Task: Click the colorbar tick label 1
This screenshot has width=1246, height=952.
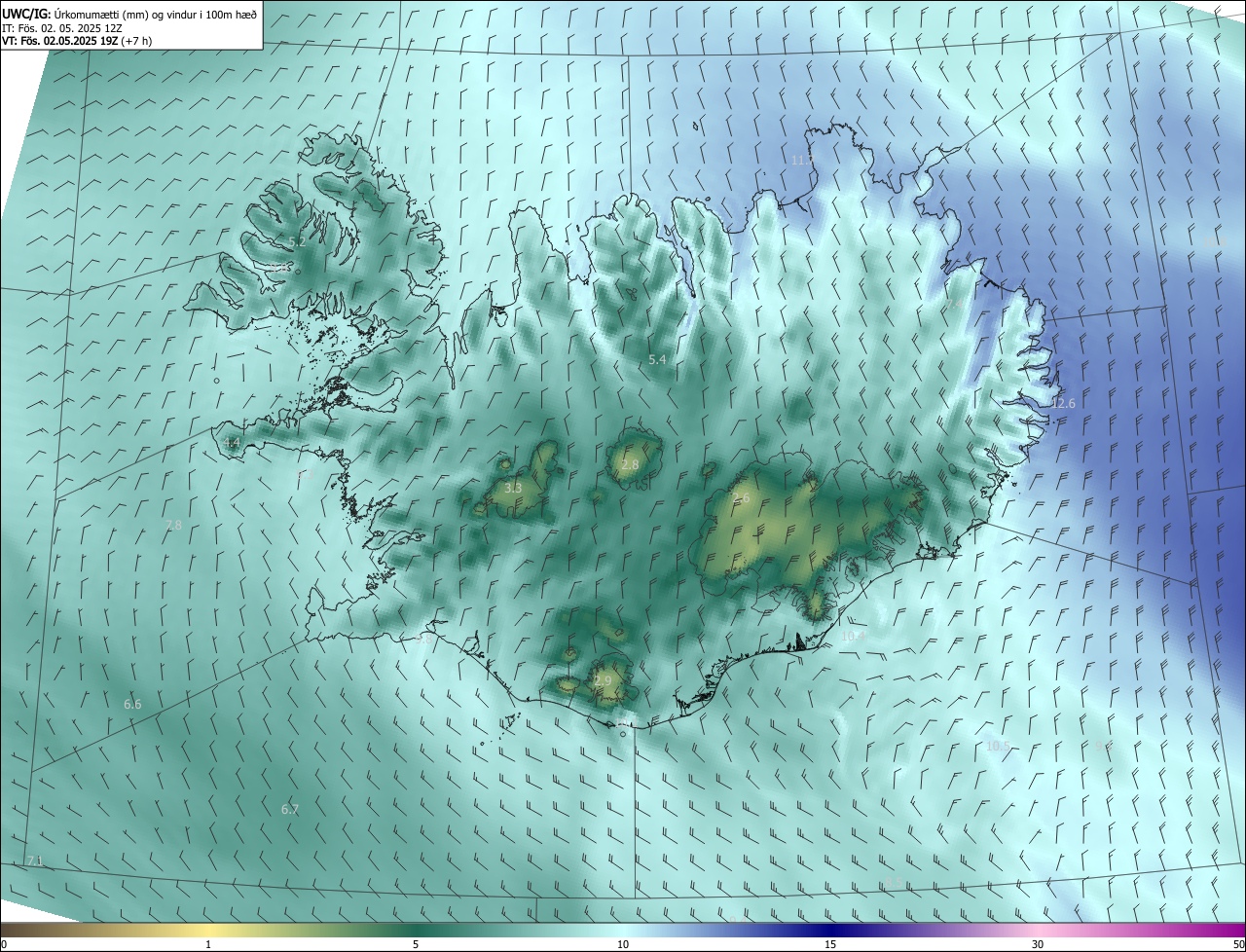Action: 208,944
